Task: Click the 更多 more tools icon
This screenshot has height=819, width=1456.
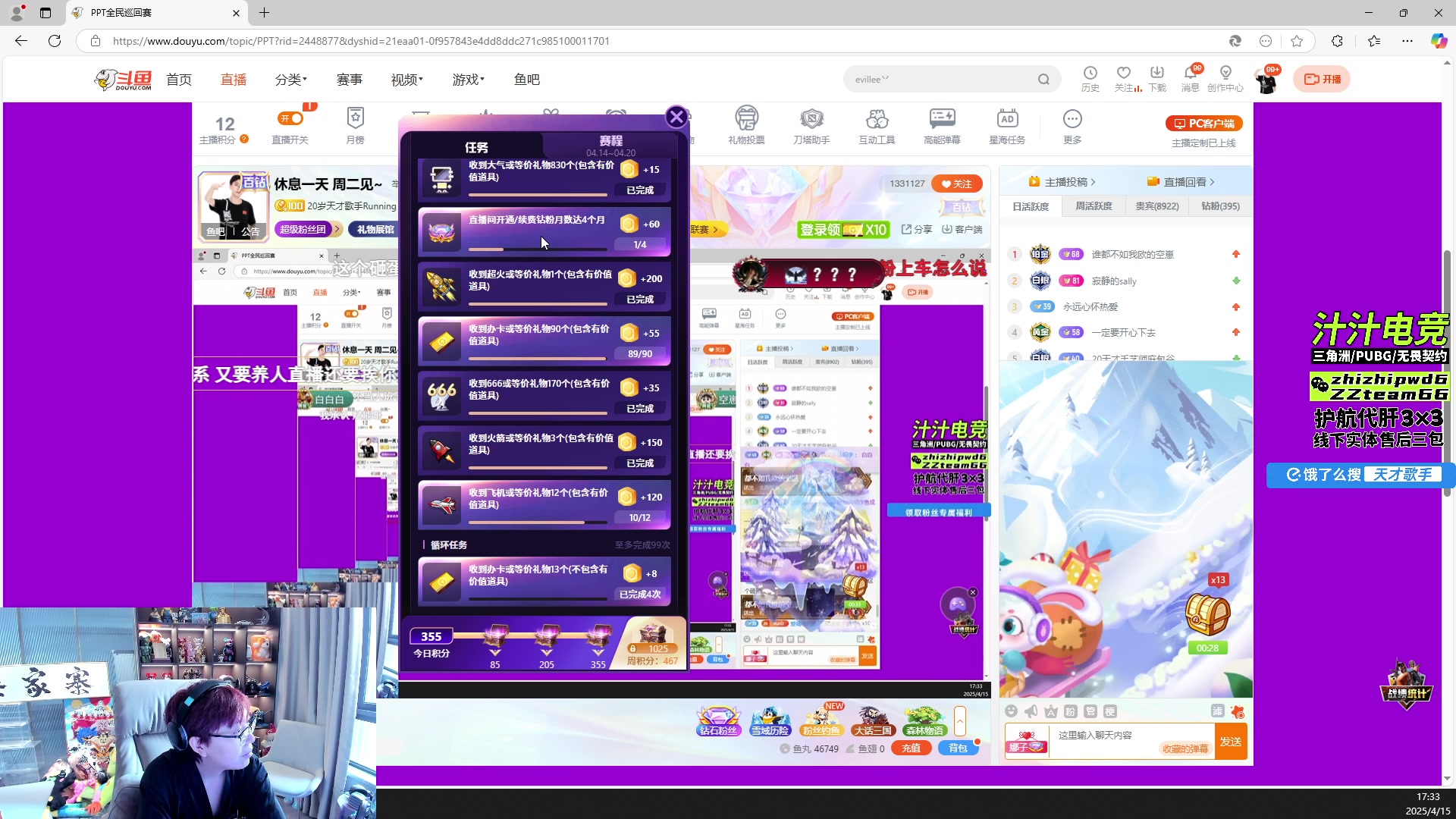Action: click(1072, 126)
